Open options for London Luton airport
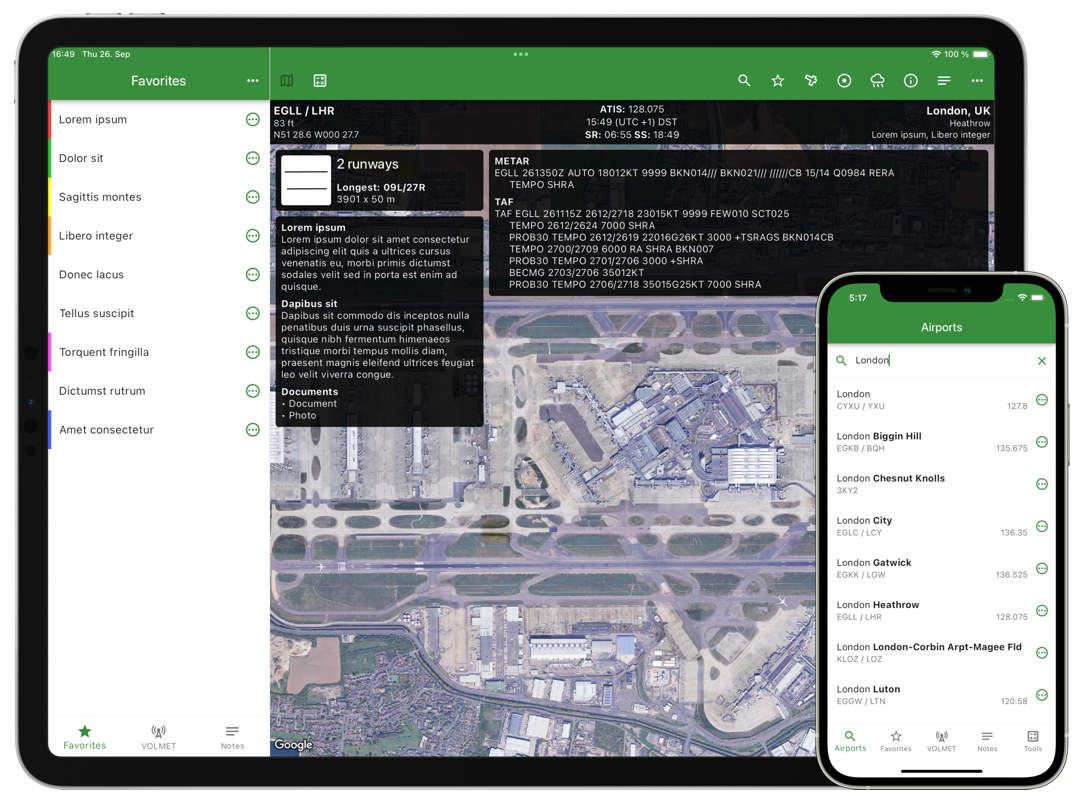1087x801 pixels. coord(1041,695)
